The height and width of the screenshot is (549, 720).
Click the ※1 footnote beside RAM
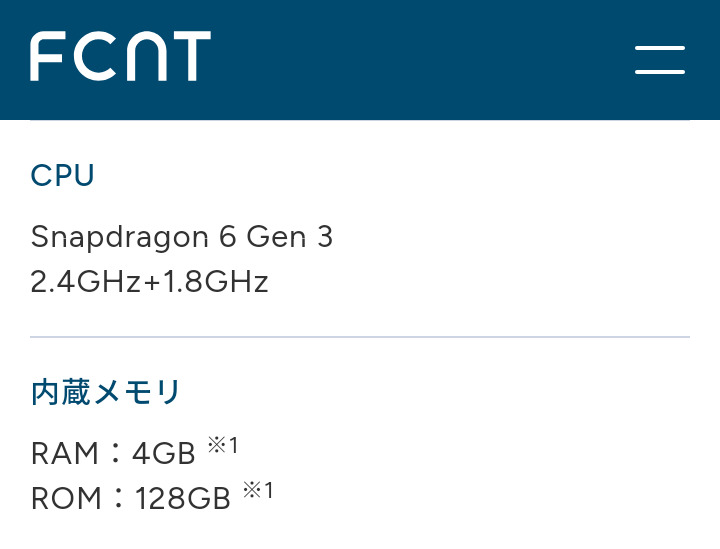[223, 446]
